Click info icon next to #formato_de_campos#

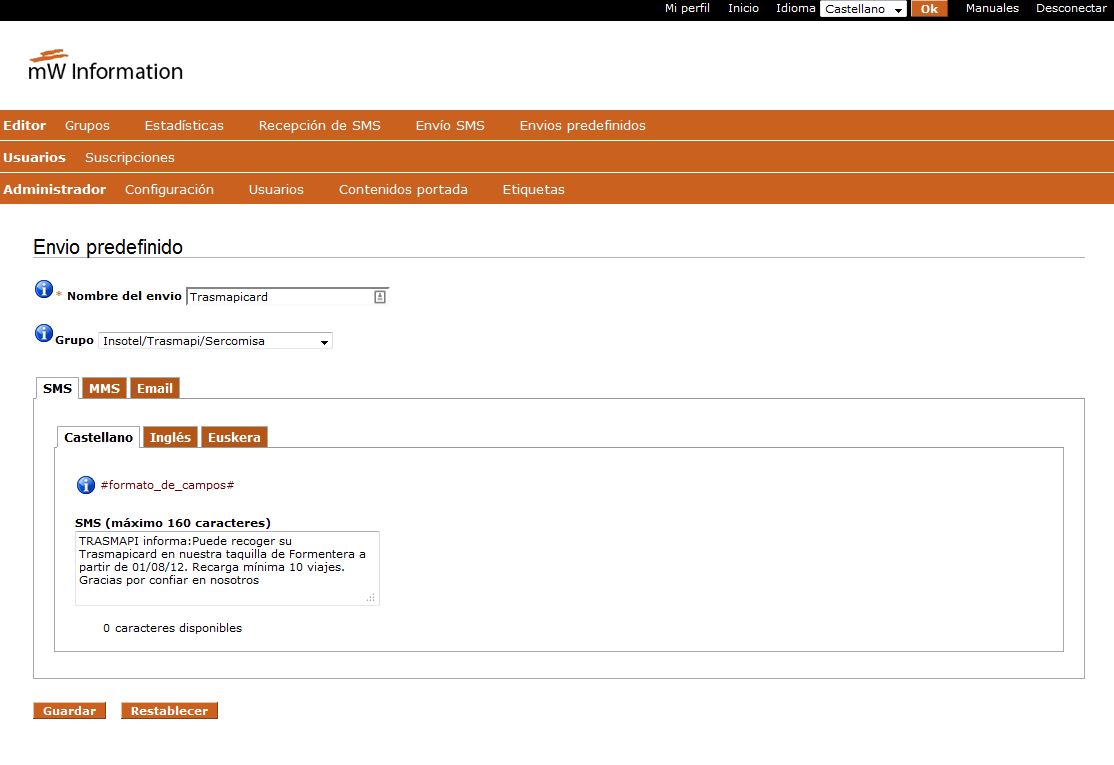[86, 485]
